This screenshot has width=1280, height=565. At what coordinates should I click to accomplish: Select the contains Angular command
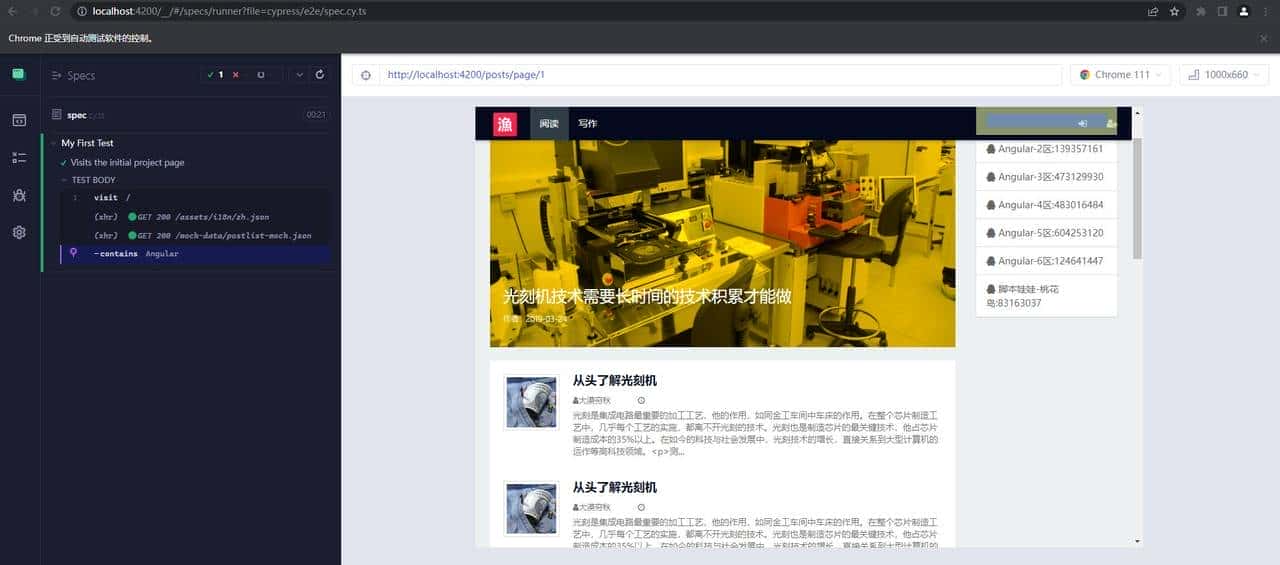(x=195, y=254)
